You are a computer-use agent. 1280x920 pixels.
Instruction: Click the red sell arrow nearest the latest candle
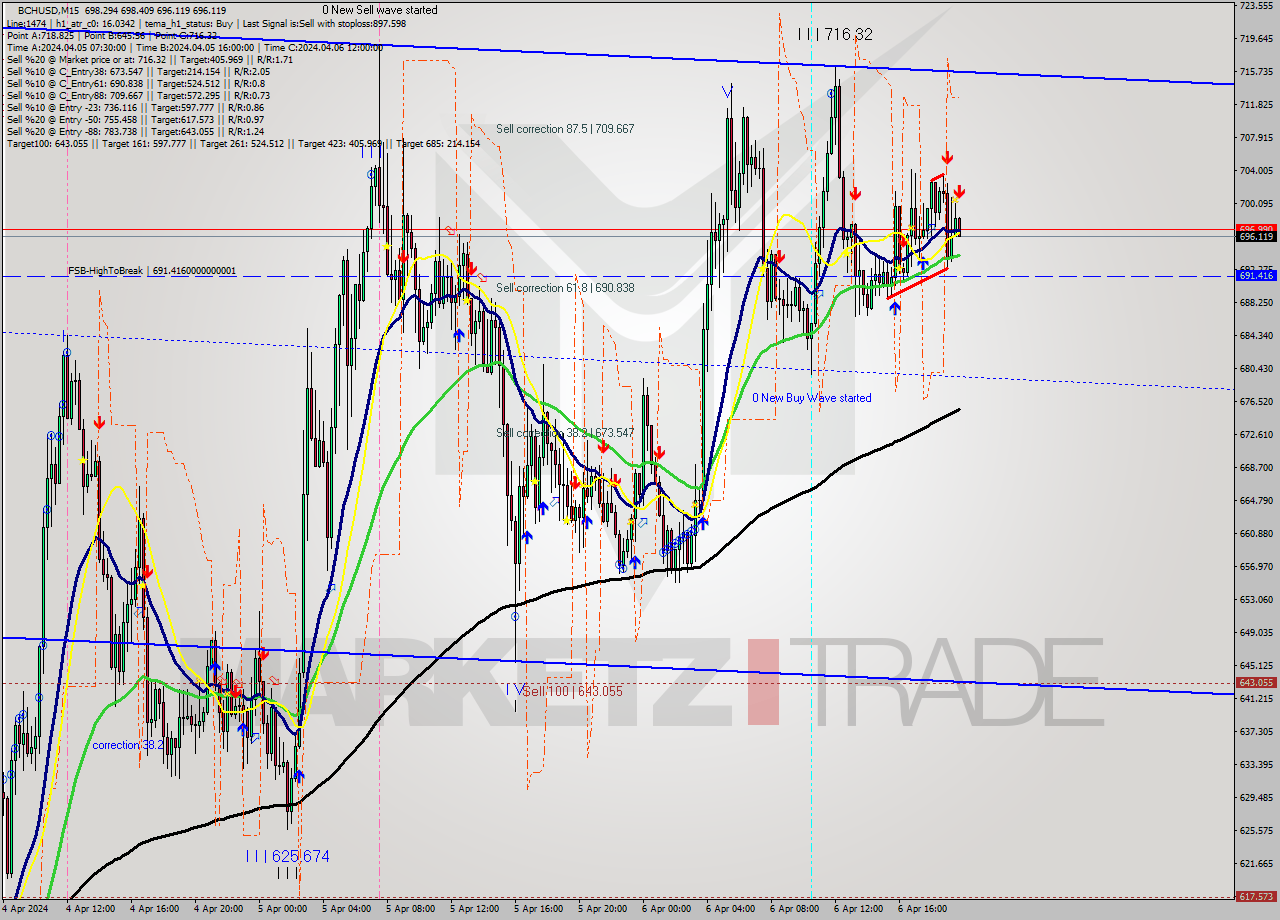pyautogui.click(x=959, y=191)
